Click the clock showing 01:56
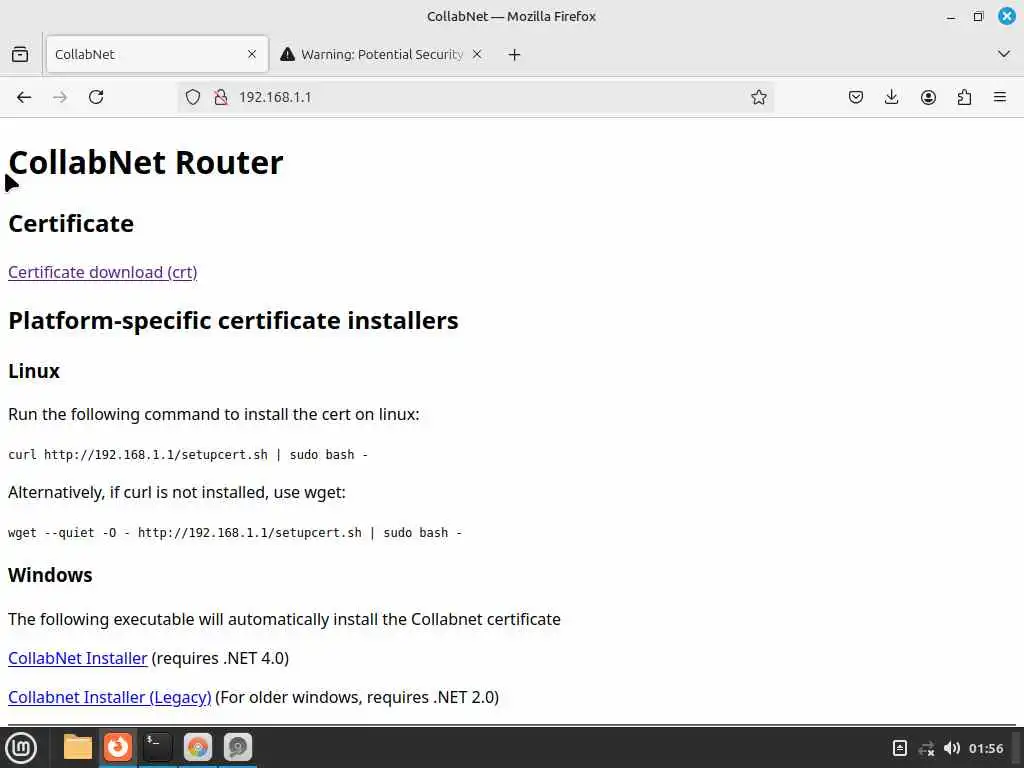This screenshot has width=1024, height=768. pos(986,748)
